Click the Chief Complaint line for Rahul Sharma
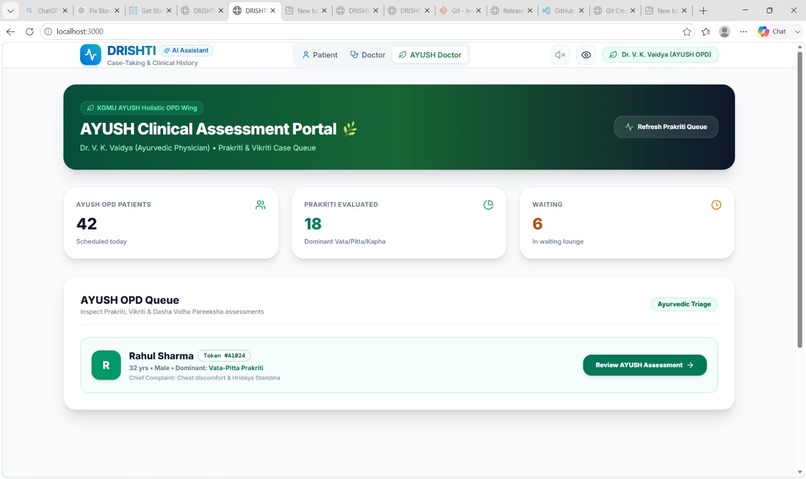 click(x=205, y=378)
